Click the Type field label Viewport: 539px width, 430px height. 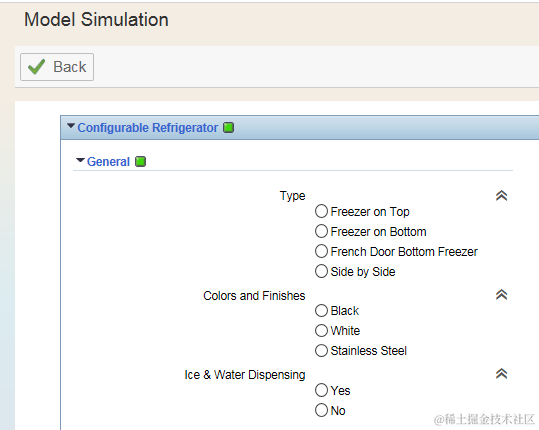click(292, 196)
